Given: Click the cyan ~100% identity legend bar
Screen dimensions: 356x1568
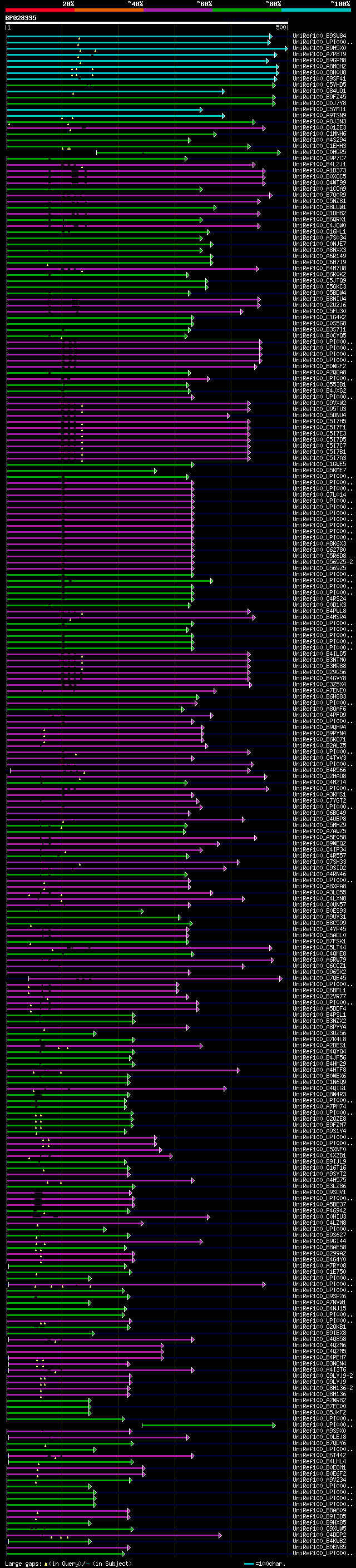Looking at the screenshot, I should click(316, 10).
